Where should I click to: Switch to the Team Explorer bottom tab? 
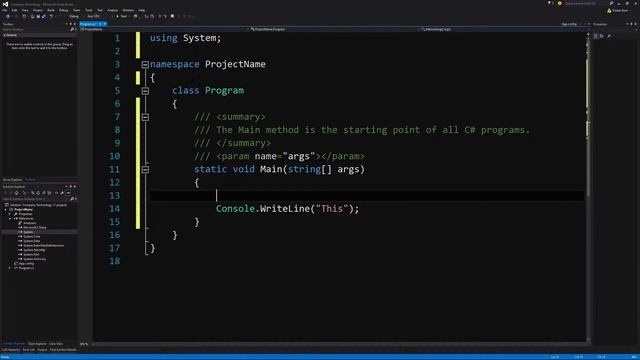[x=37, y=344]
